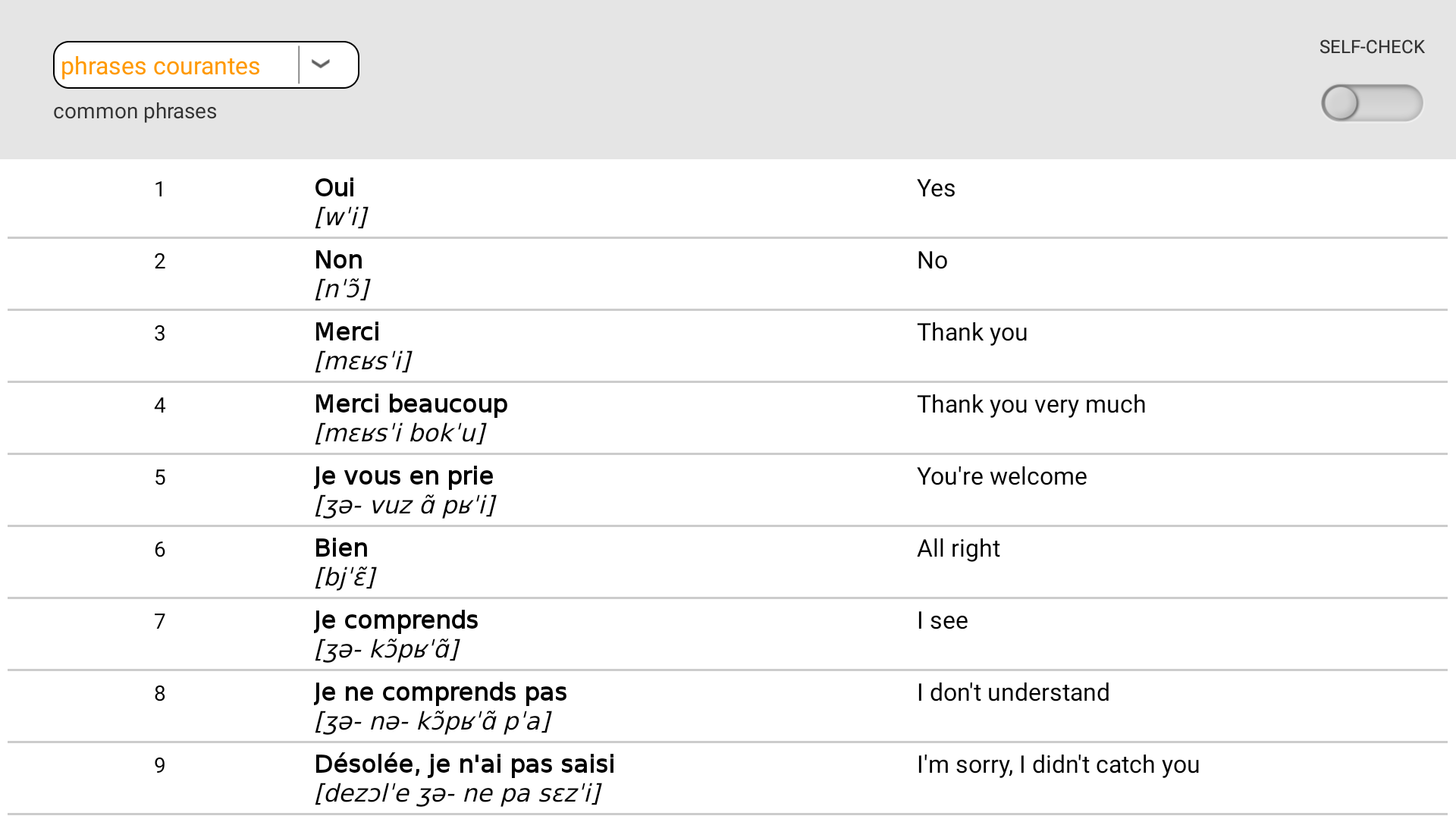Select Merci beaucoup phrase
The width and height of the screenshot is (1456, 819).
(410, 404)
